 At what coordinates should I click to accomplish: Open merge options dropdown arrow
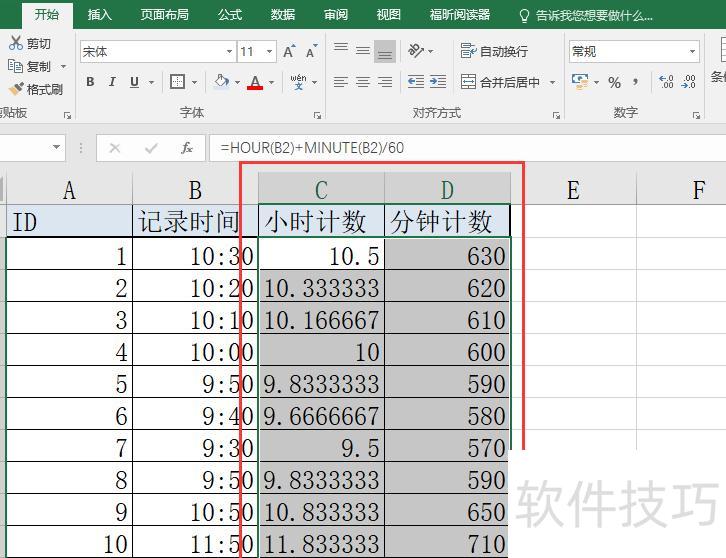click(x=552, y=82)
